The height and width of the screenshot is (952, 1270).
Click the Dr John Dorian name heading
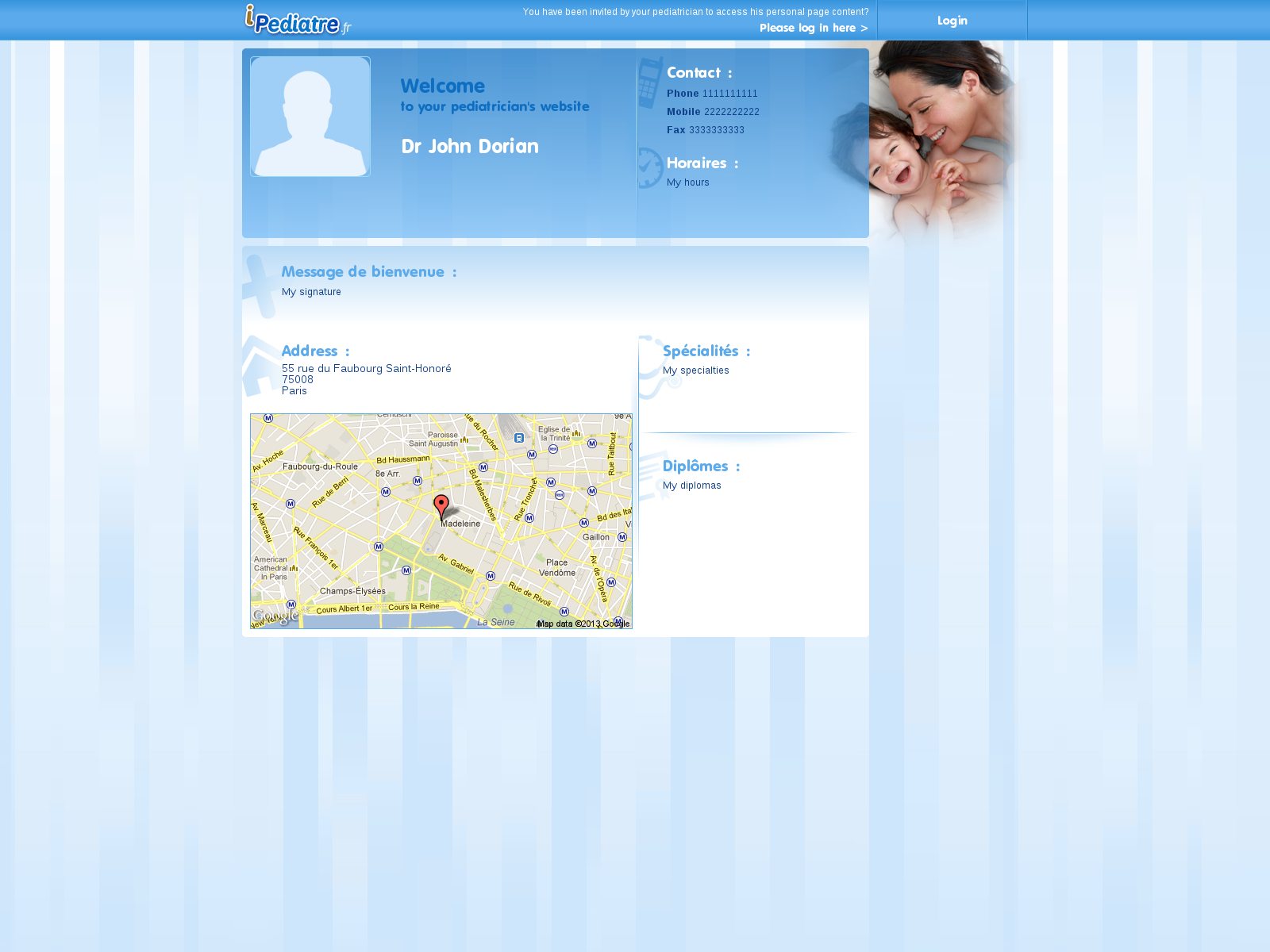[470, 147]
